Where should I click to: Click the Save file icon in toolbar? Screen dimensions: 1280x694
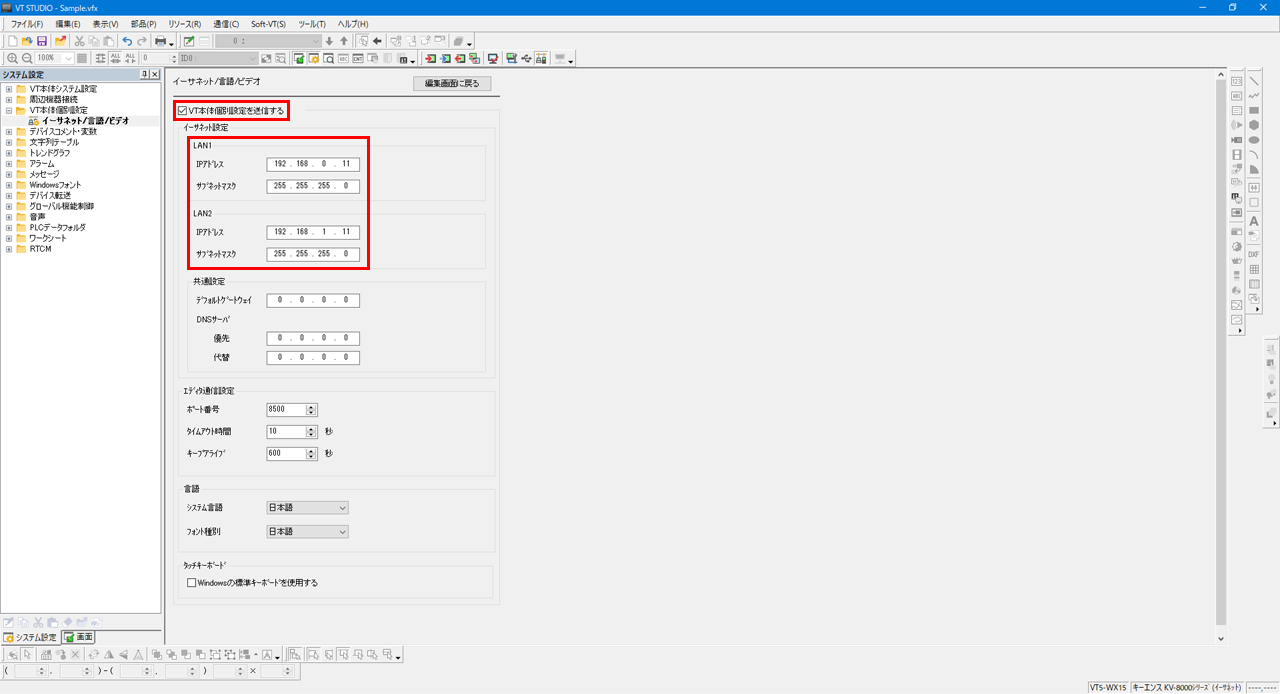[42, 41]
